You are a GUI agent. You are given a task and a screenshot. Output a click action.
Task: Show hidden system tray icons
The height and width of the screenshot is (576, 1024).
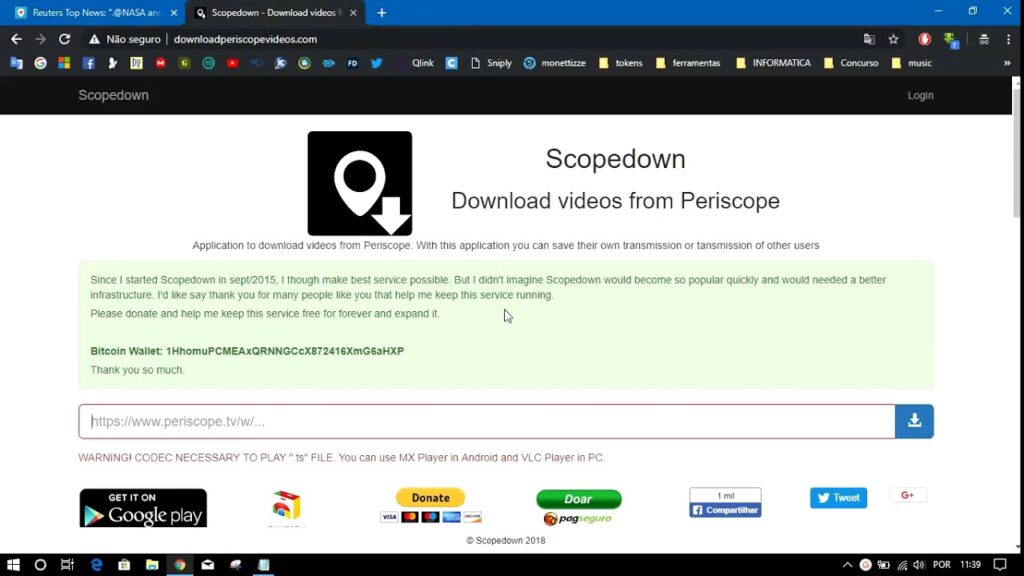(x=847, y=565)
